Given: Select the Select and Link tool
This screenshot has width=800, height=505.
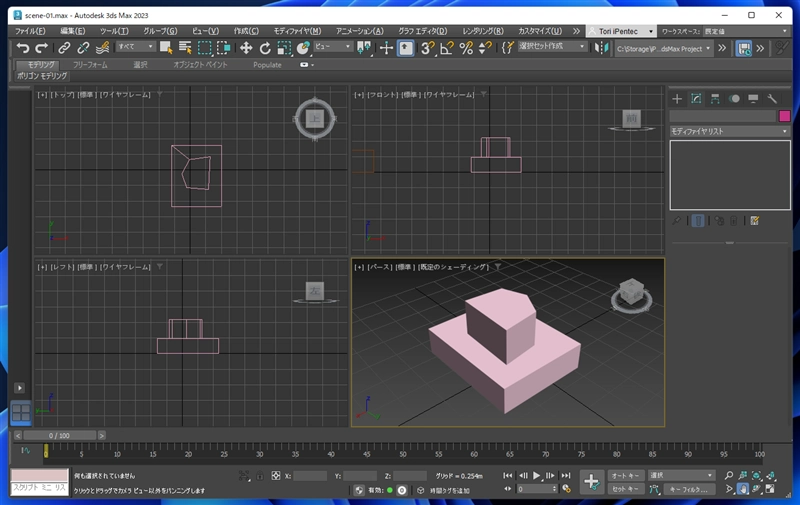Looking at the screenshot, I should tap(64, 48).
